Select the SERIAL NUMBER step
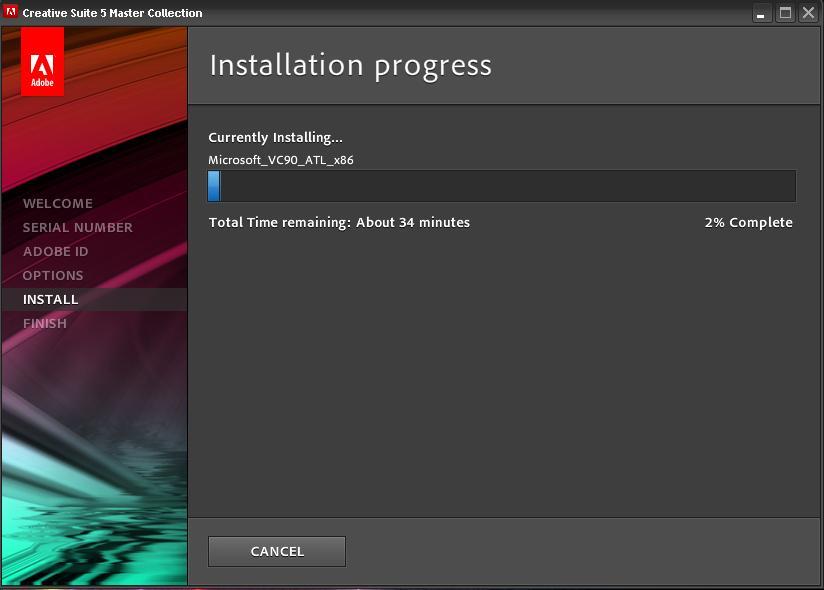The image size is (824, 590). (x=78, y=227)
